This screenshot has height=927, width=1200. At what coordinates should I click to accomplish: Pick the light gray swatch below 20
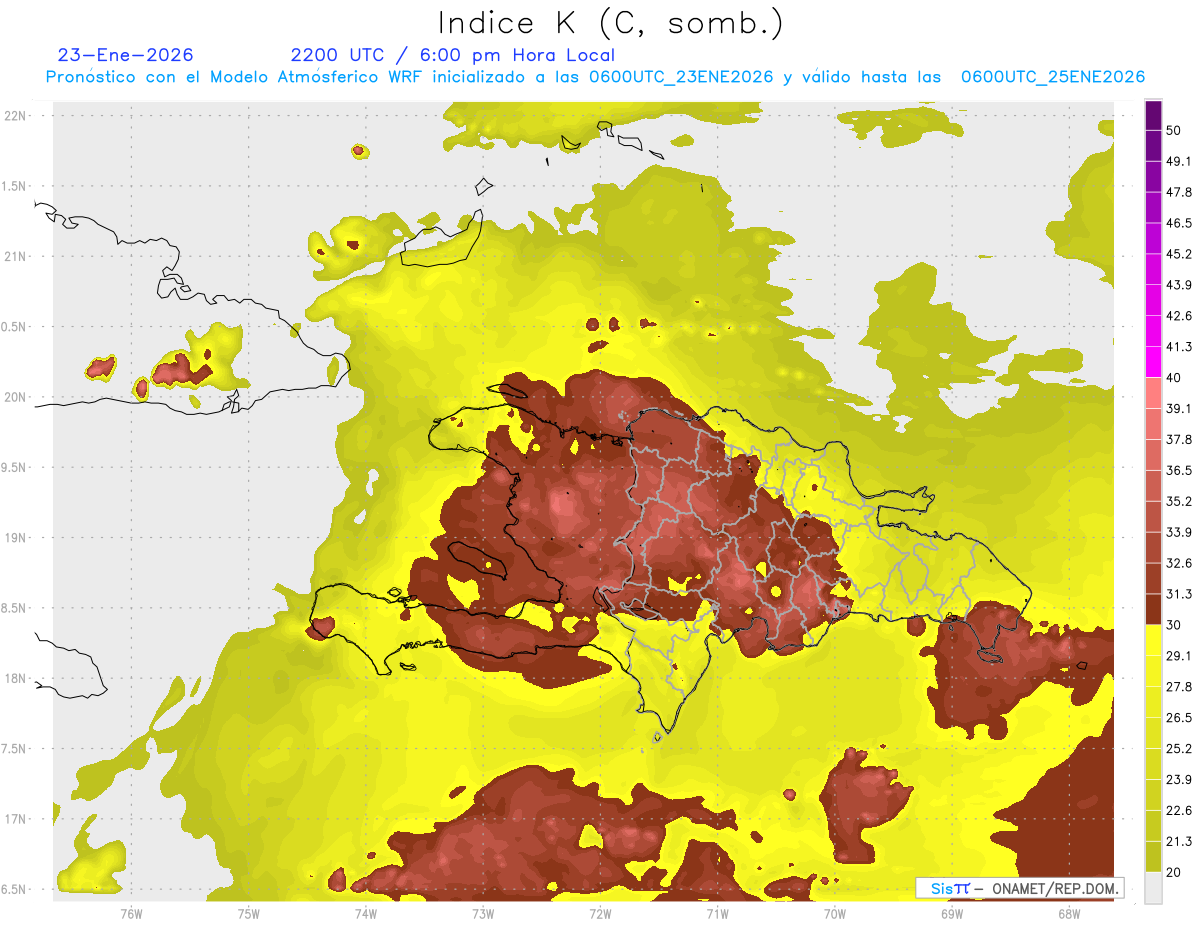pyautogui.click(x=1153, y=888)
